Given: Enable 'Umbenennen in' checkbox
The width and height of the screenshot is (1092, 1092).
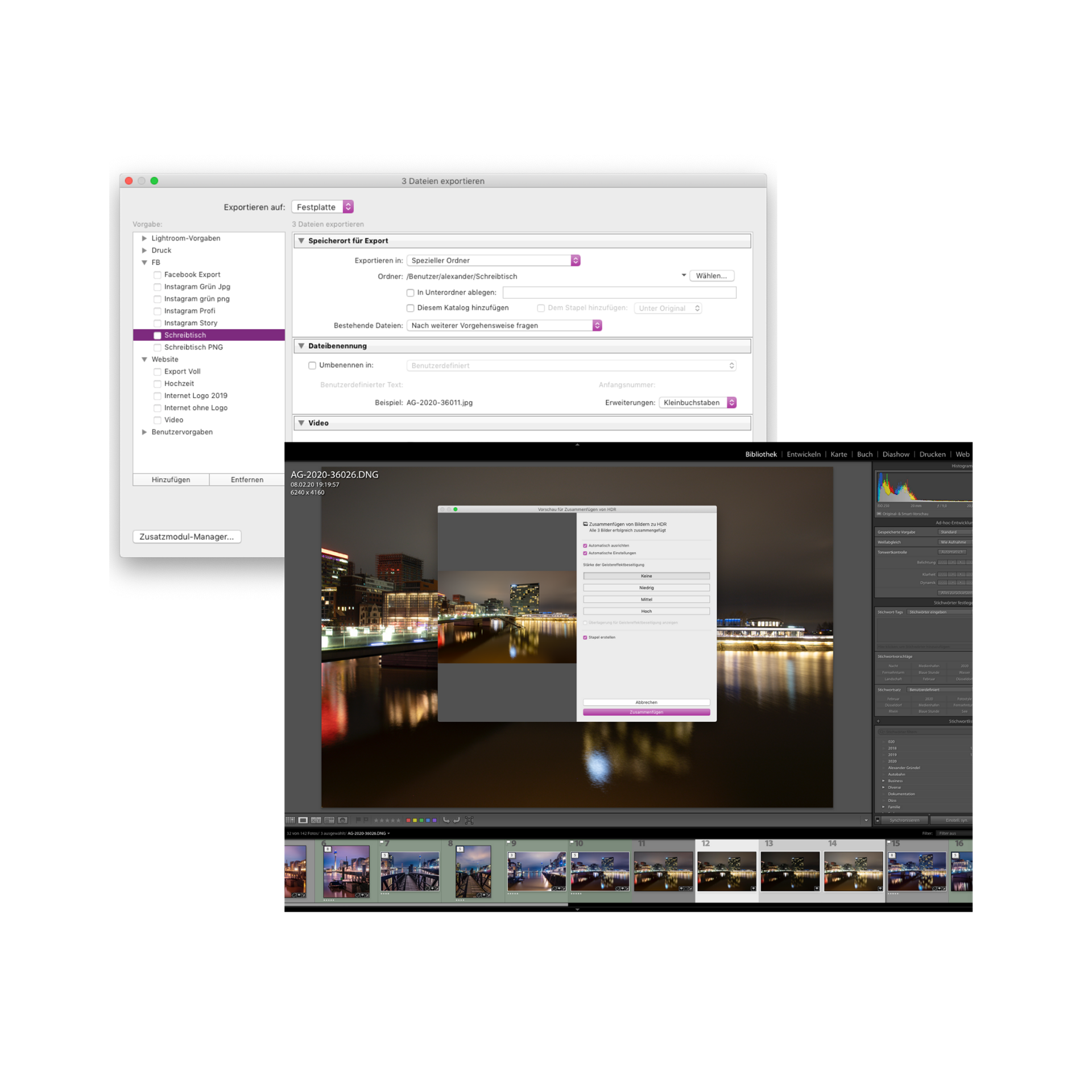Looking at the screenshot, I should pos(312,365).
